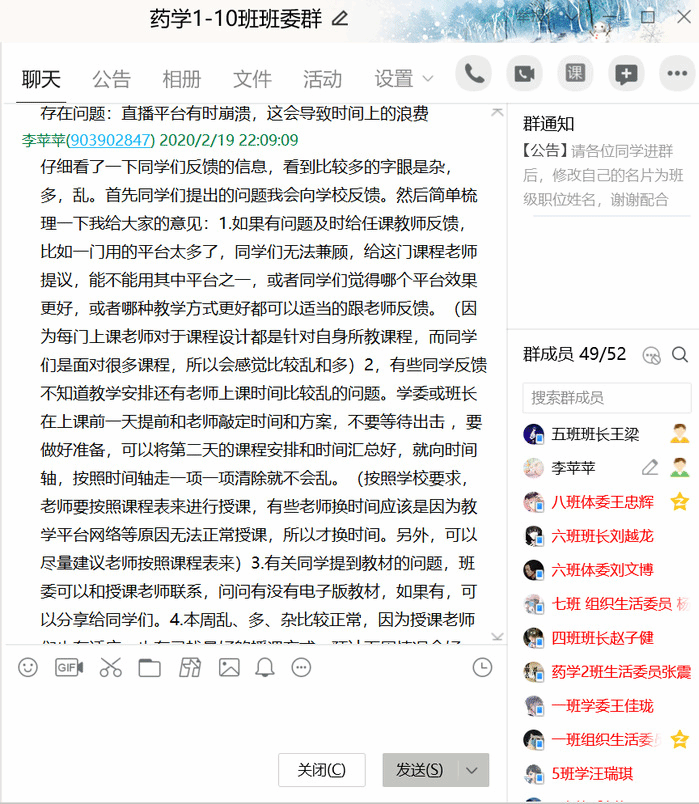The width and height of the screenshot is (699, 804).
Task: Open message history clock icon
Action: click(482, 667)
